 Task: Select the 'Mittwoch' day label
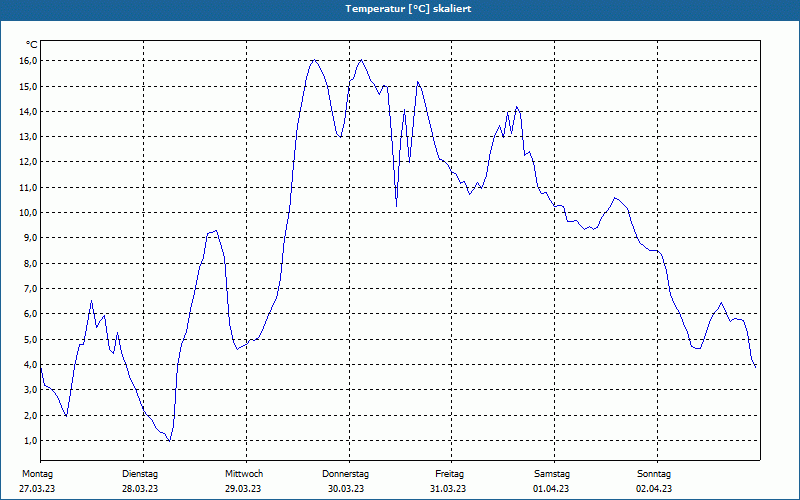[x=244, y=474]
